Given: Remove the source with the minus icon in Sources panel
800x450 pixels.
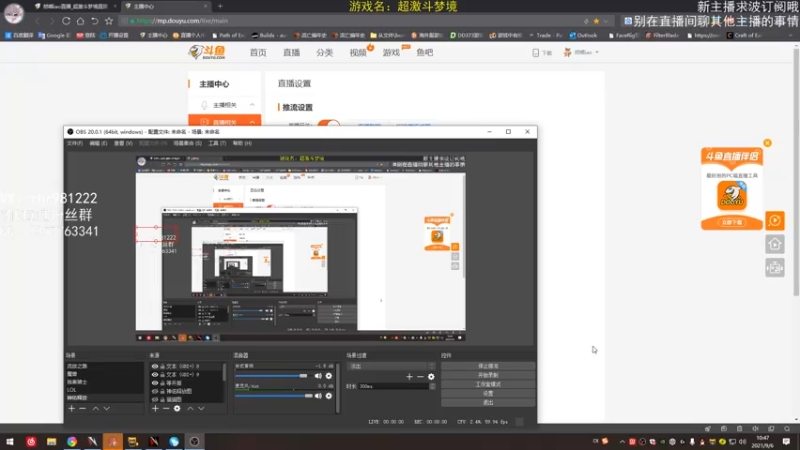Looking at the screenshot, I should pos(166,409).
